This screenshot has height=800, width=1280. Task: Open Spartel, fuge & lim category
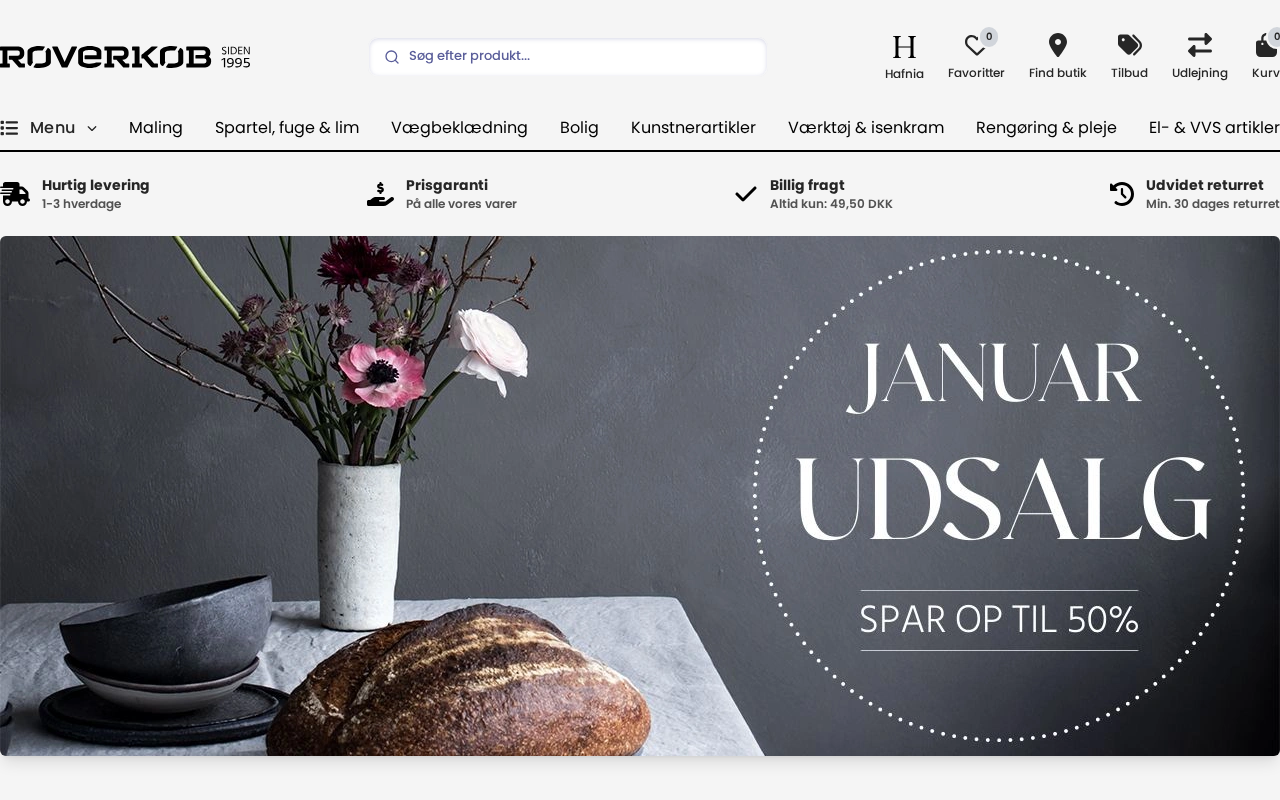click(x=287, y=128)
